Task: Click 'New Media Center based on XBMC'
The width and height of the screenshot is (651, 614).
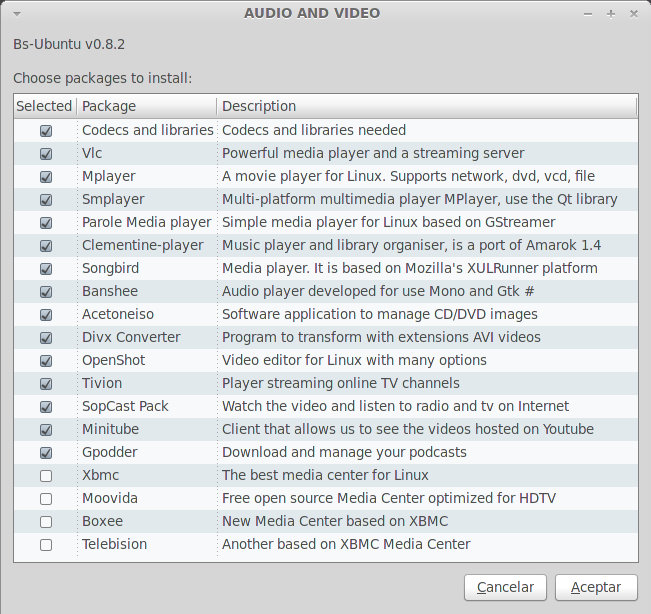Action: point(335,521)
